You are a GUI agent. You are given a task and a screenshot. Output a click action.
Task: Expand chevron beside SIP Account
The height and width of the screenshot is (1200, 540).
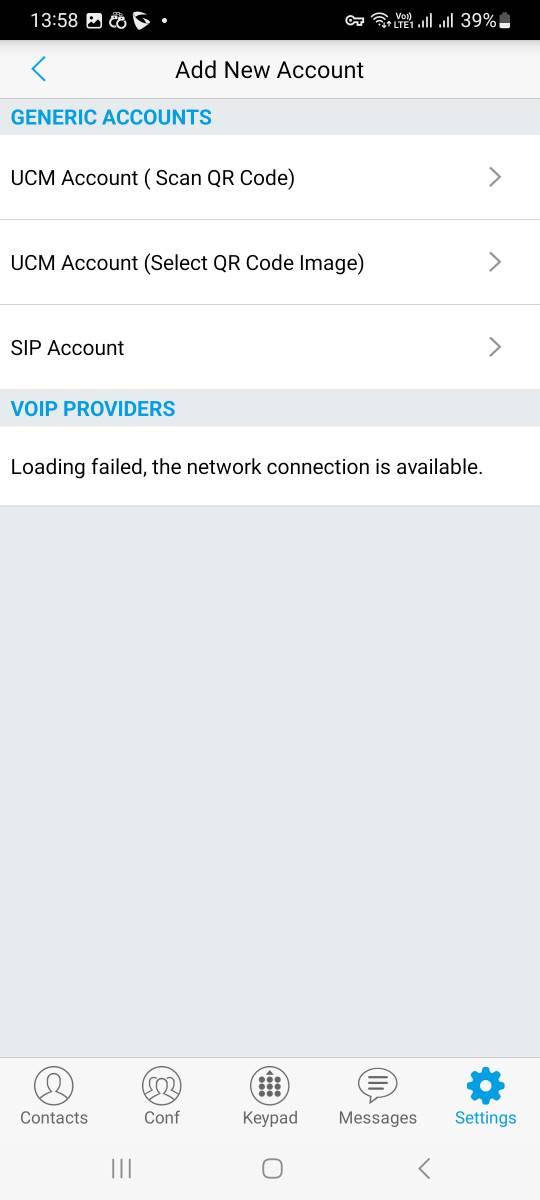coord(495,347)
